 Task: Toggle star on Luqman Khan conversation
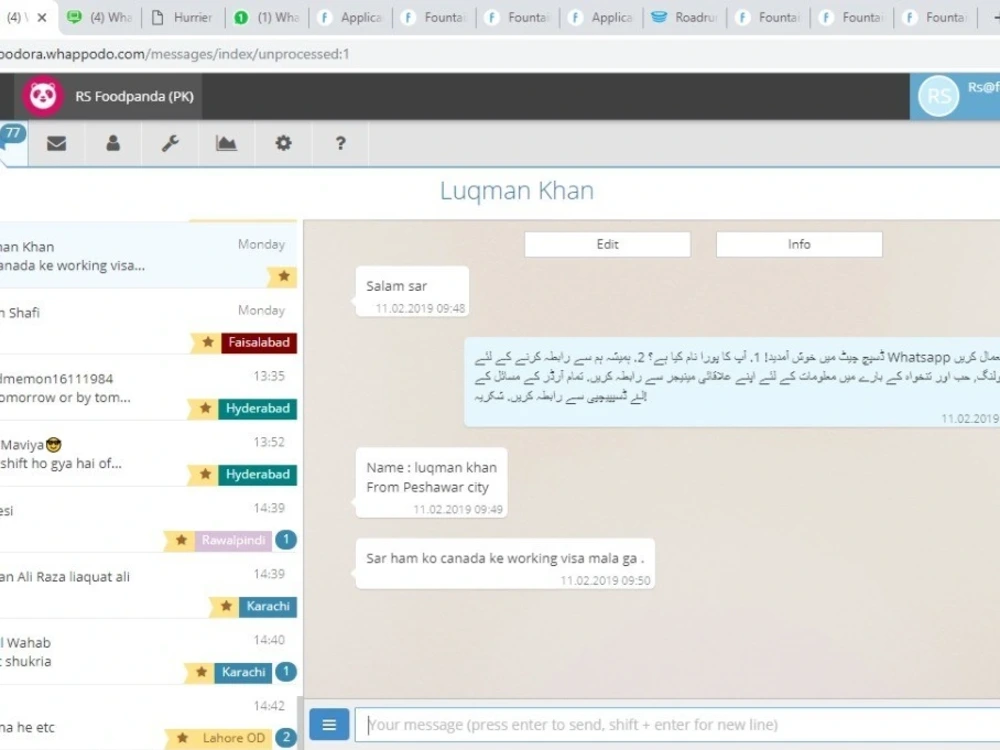click(x=284, y=276)
